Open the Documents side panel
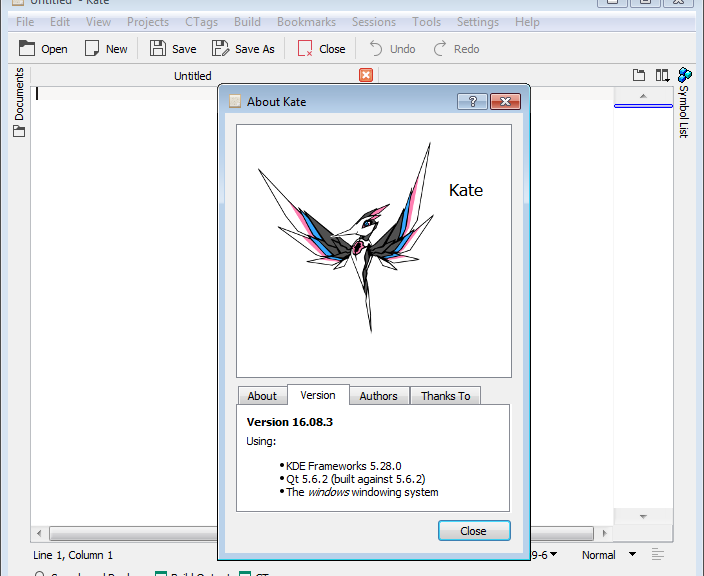Viewport: 704px width, 576px height. click(x=18, y=102)
